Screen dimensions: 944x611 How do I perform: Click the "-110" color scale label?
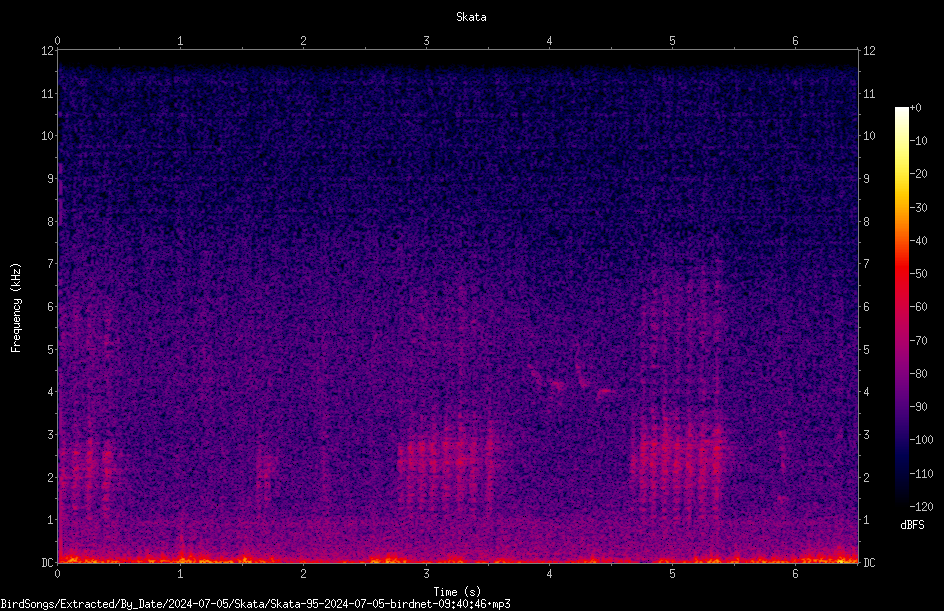click(x=922, y=474)
